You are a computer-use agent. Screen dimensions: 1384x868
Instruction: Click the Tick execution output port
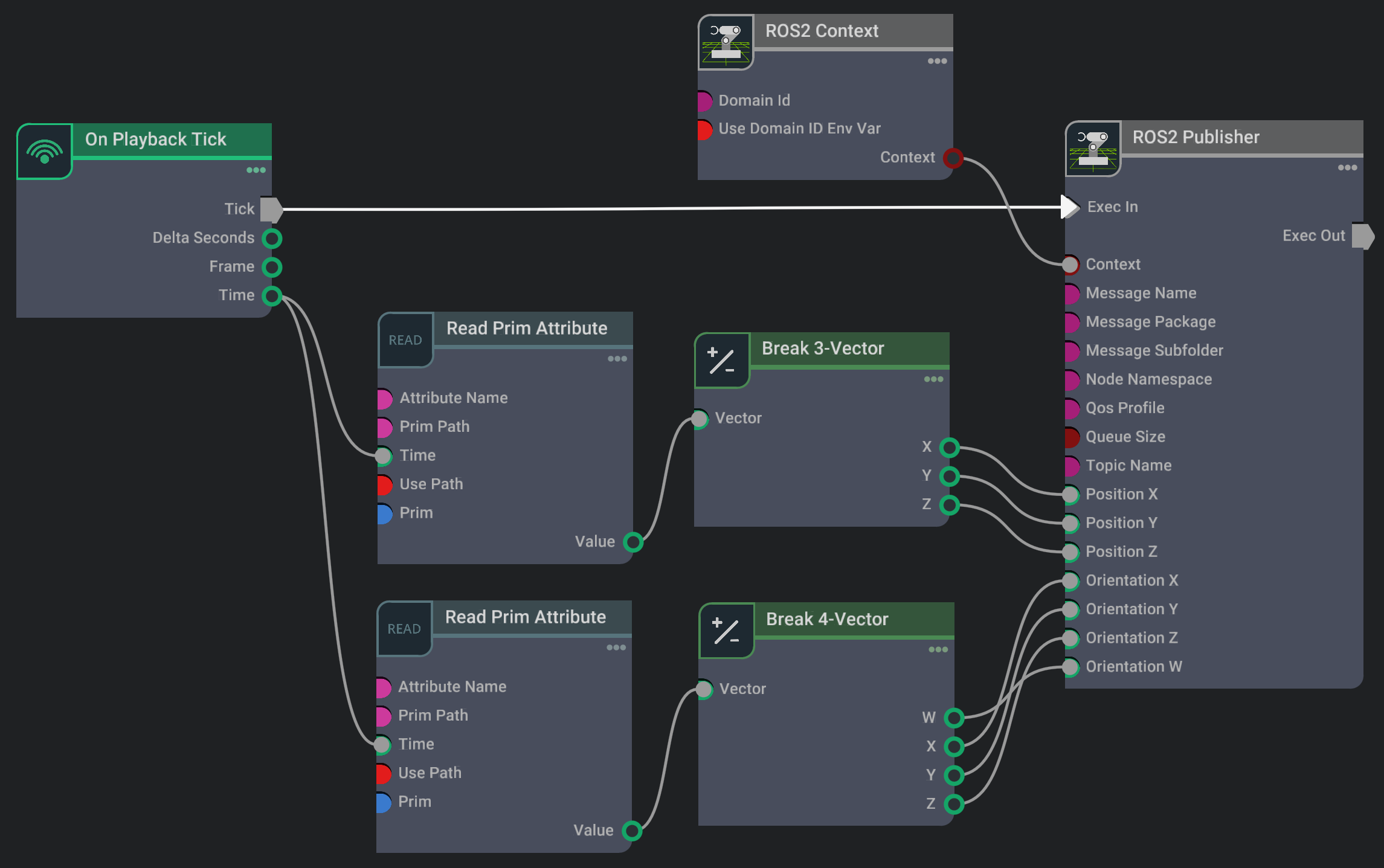click(272, 209)
